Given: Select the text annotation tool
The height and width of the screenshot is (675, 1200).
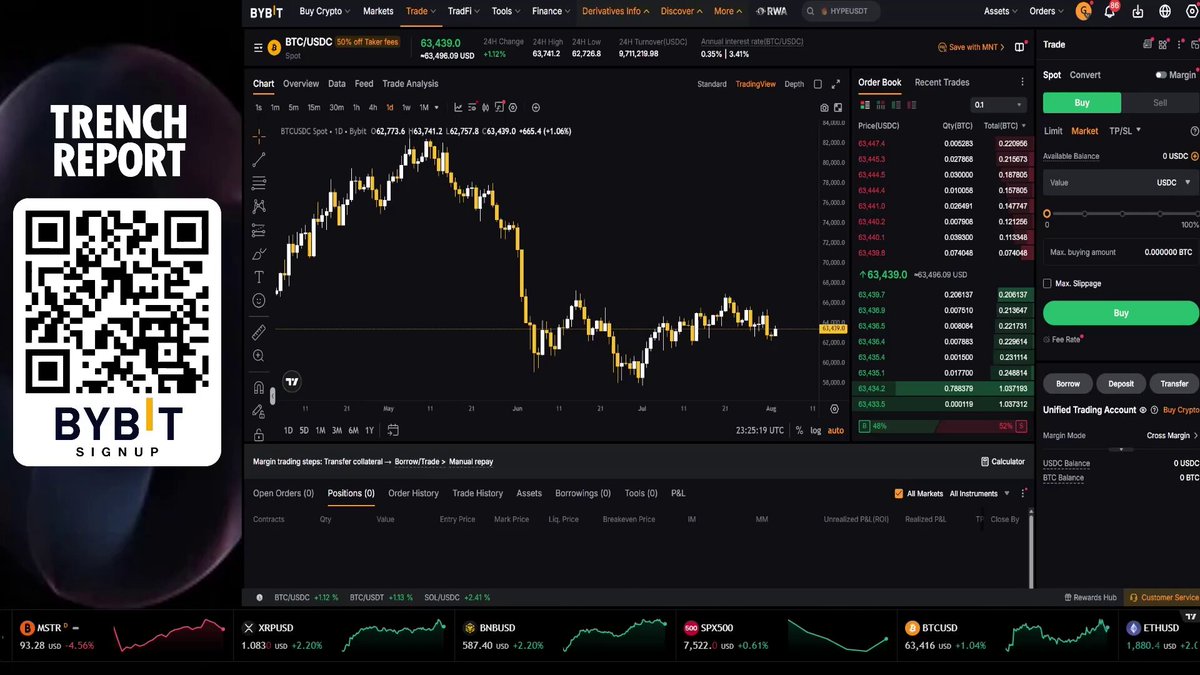Looking at the screenshot, I should click(259, 277).
